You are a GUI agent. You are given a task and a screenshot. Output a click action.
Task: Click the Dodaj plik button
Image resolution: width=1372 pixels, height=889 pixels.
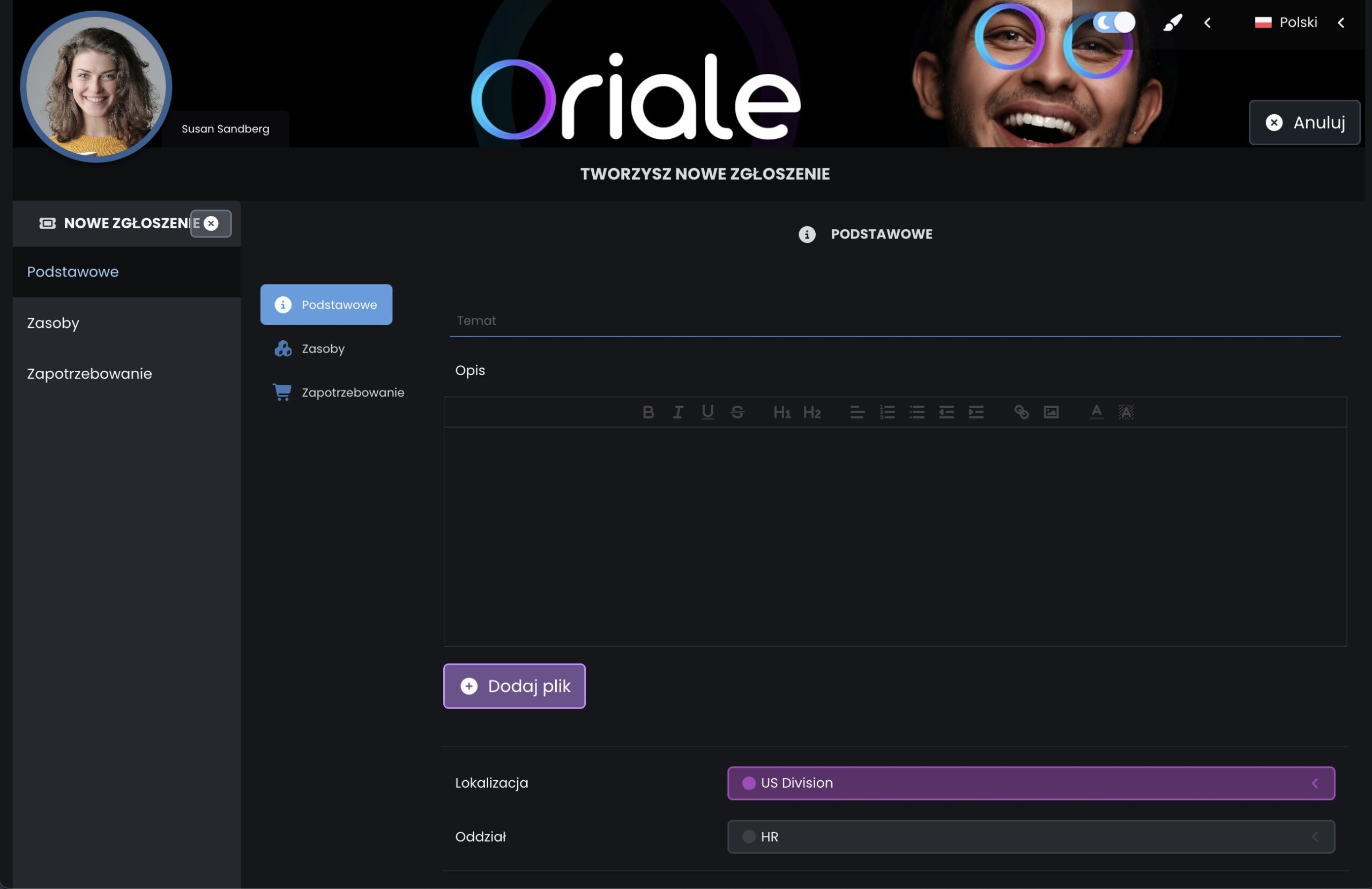click(514, 686)
